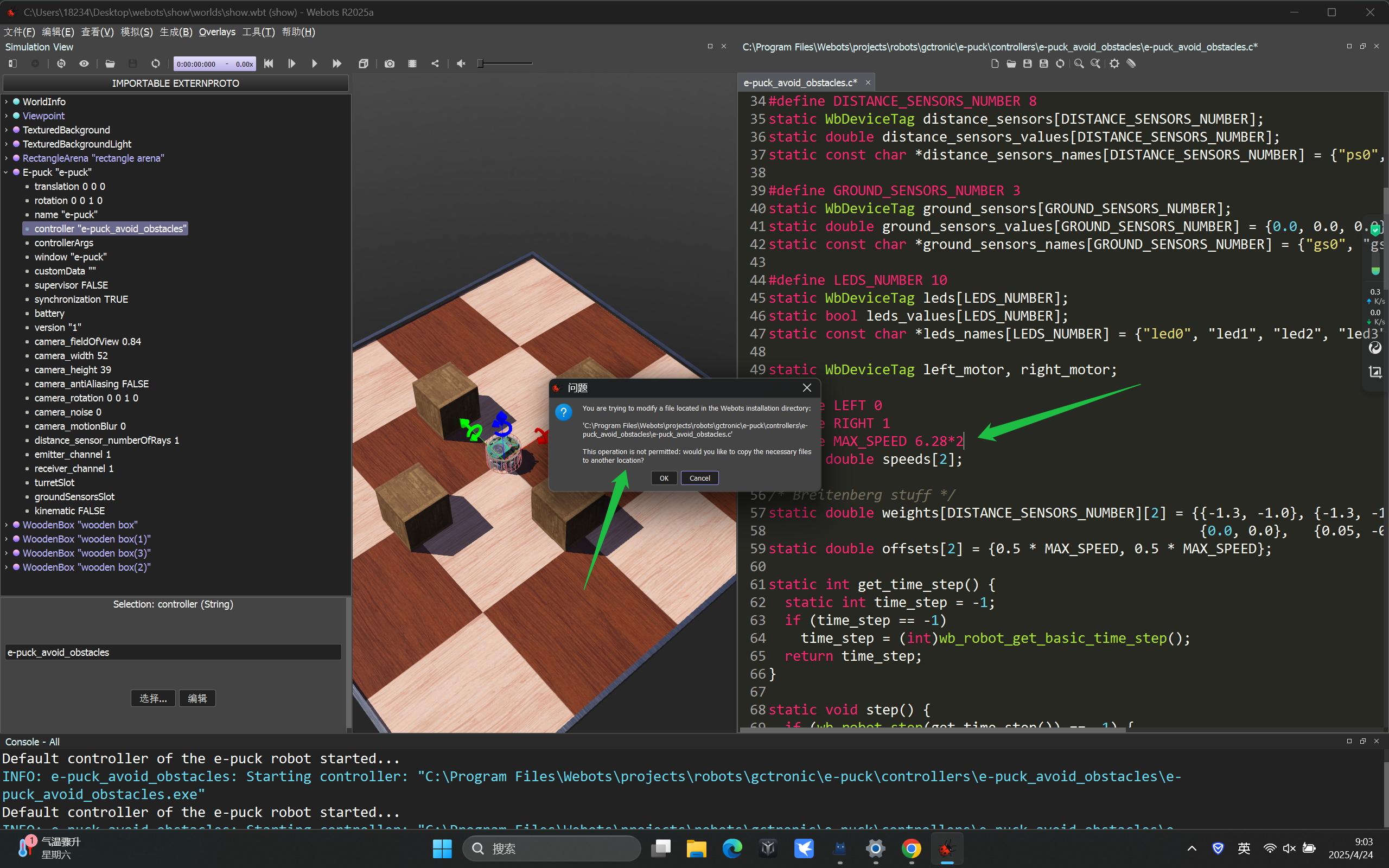Viewport: 1389px width, 868px height.
Task: Click OK in the question dialog
Action: tap(664, 478)
